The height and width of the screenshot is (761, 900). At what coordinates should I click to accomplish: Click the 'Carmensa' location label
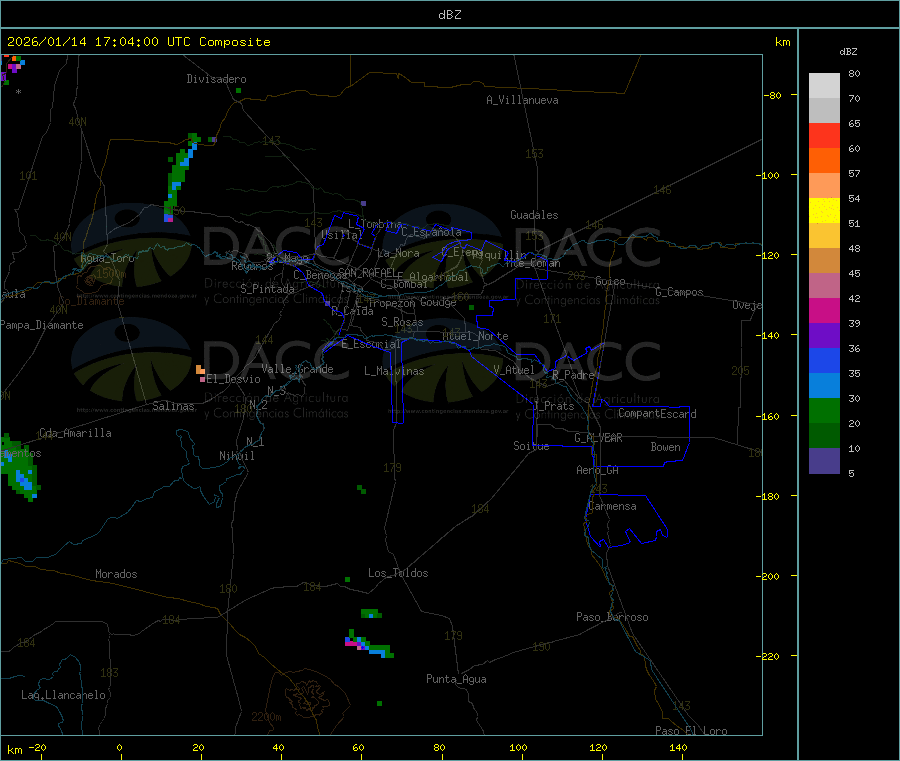(x=612, y=506)
